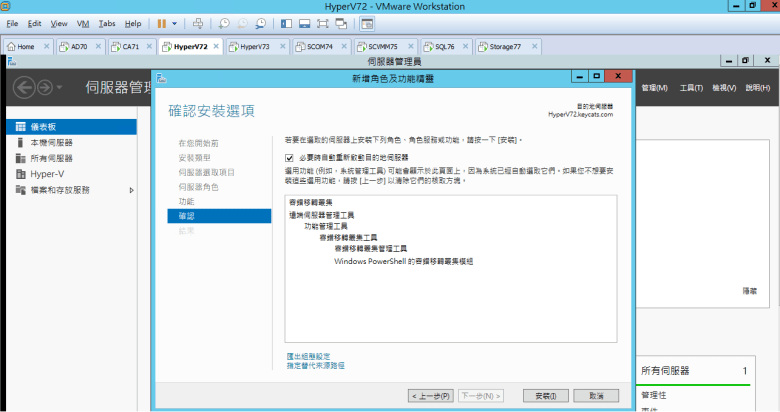Click the Server Manager back arrow
780x412 pixels.
tap(24, 88)
